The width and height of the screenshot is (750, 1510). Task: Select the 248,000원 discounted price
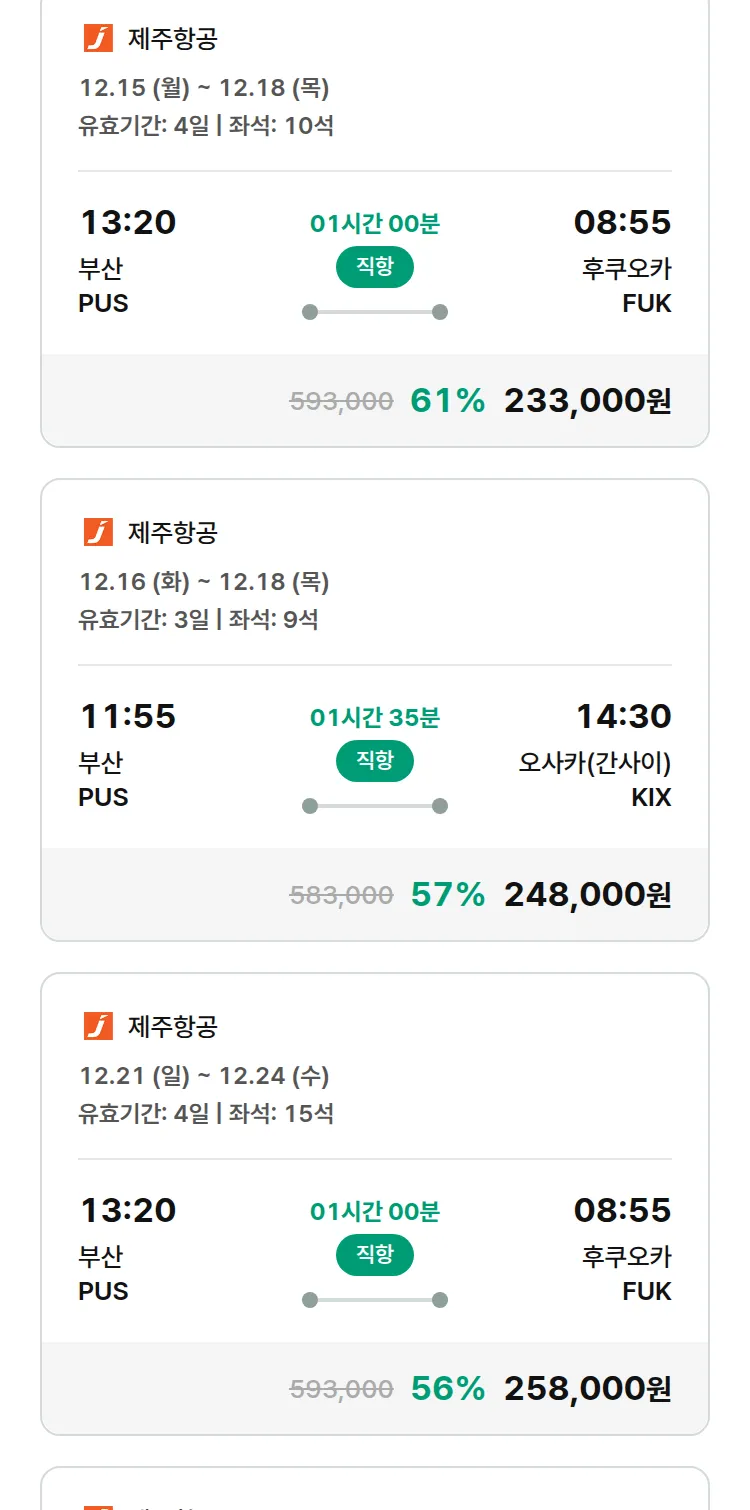tap(587, 895)
